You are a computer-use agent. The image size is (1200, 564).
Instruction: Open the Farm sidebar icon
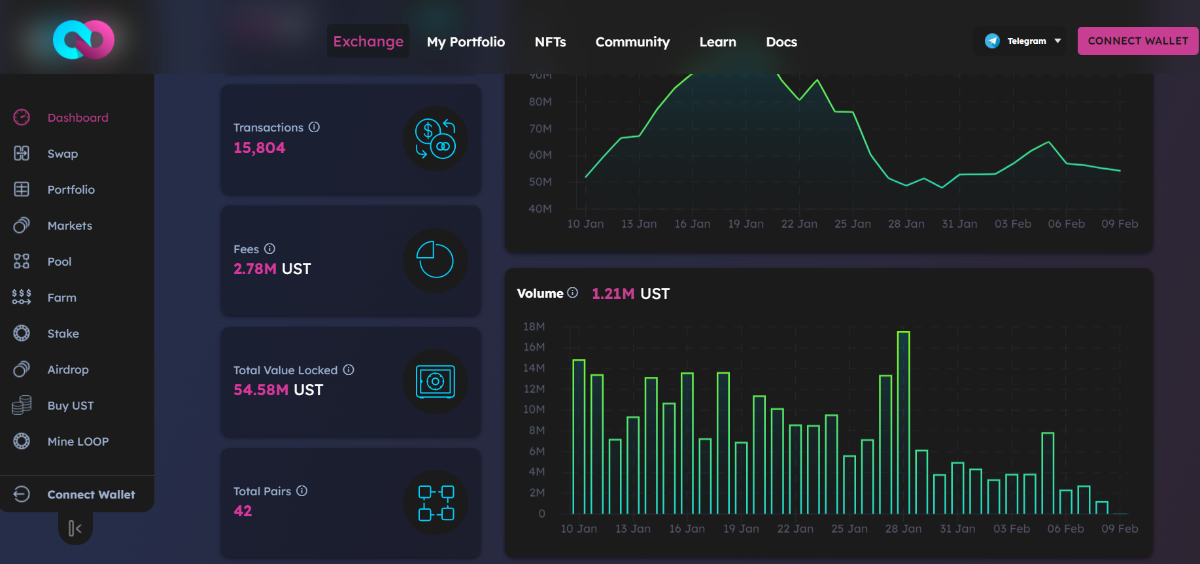click(x=22, y=298)
